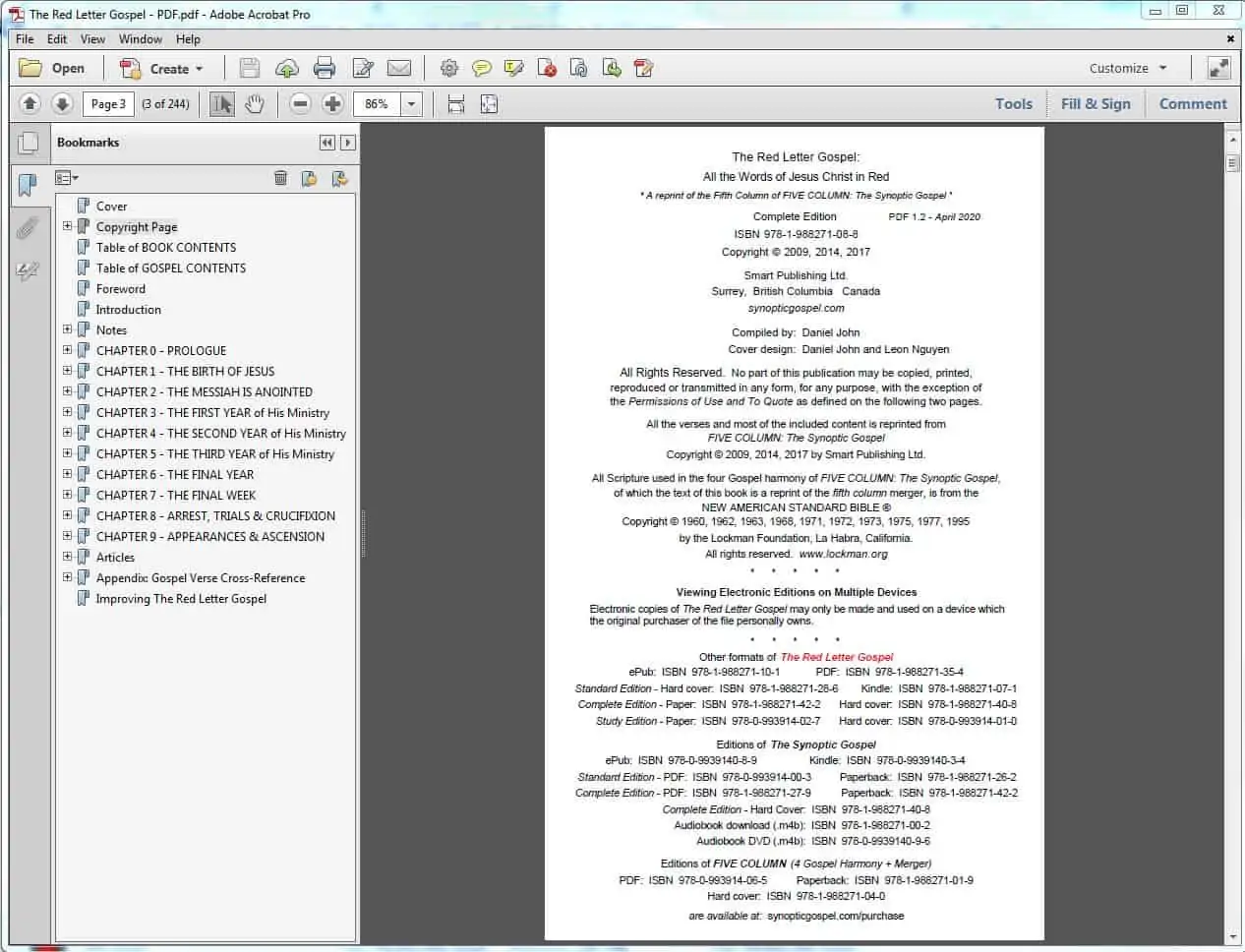Expand the Copyright Page bookmark
The width and height of the screenshot is (1245, 952).
(67, 226)
